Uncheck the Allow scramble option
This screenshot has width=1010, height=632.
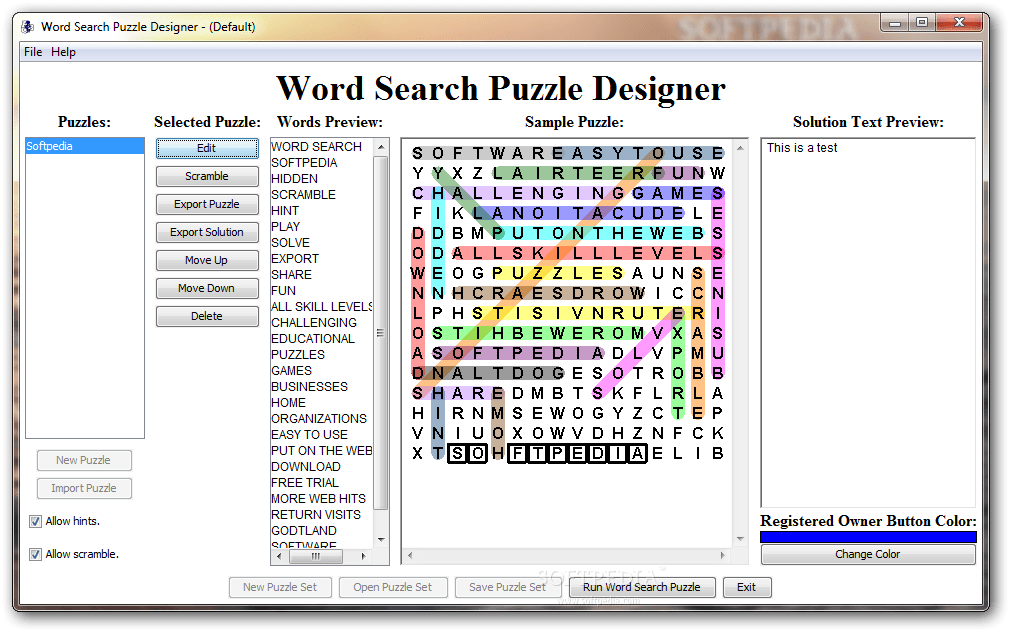tap(35, 554)
